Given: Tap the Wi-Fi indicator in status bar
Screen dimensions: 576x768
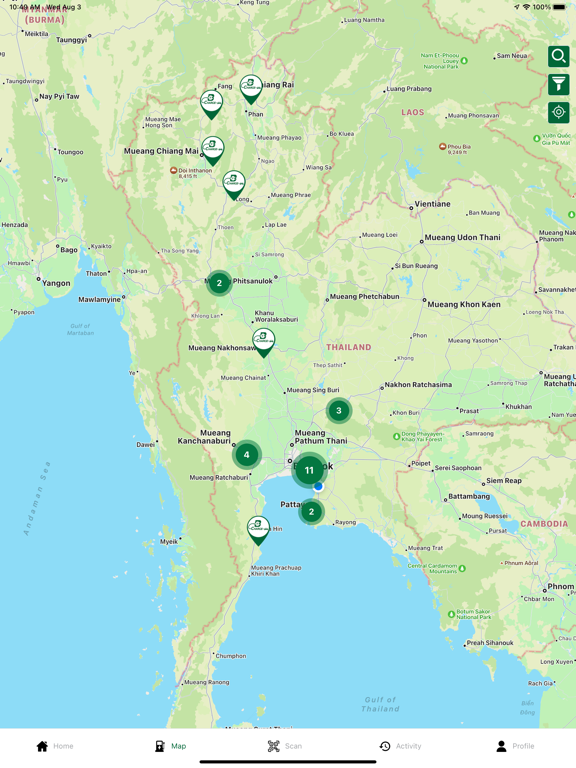Looking at the screenshot, I should pyautogui.click(x=527, y=7).
